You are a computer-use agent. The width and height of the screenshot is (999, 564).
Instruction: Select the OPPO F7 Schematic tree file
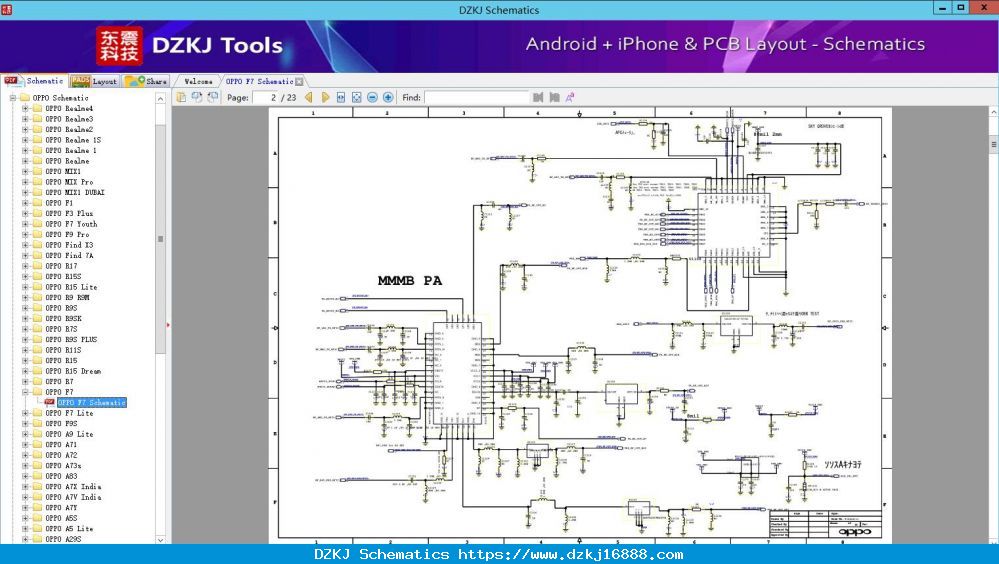[92, 403]
